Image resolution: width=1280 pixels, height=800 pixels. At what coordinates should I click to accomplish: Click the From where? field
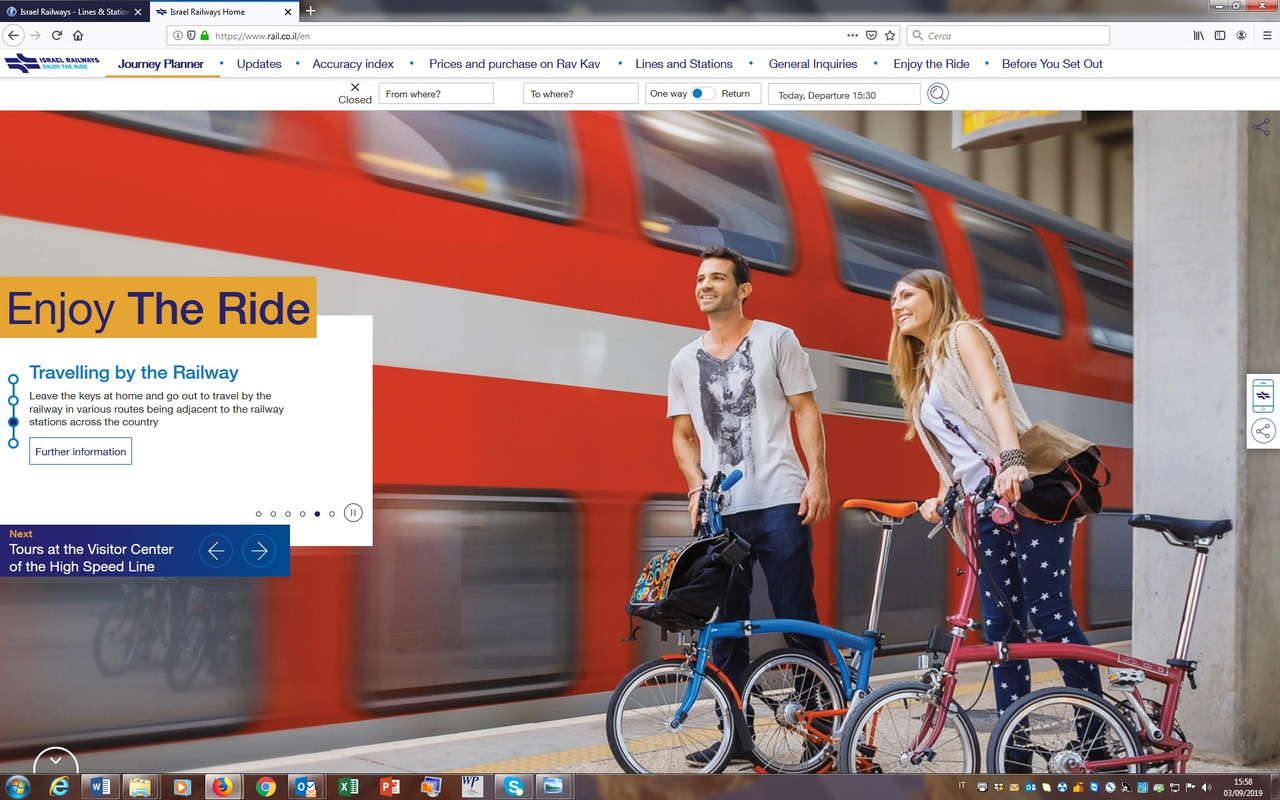click(x=436, y=94)
